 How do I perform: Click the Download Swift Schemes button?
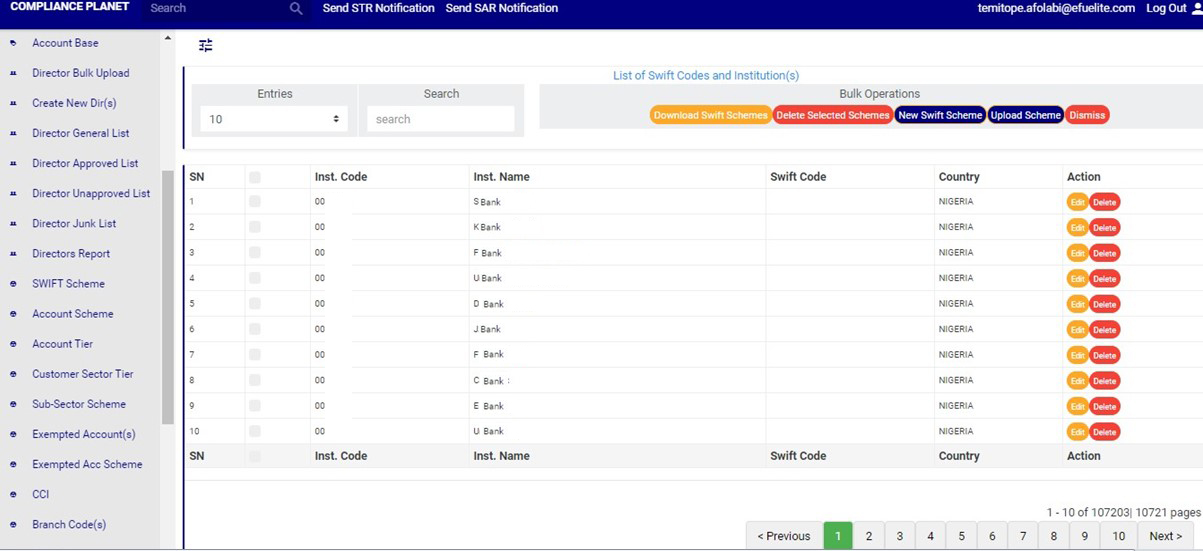click(x=710, y=115)
